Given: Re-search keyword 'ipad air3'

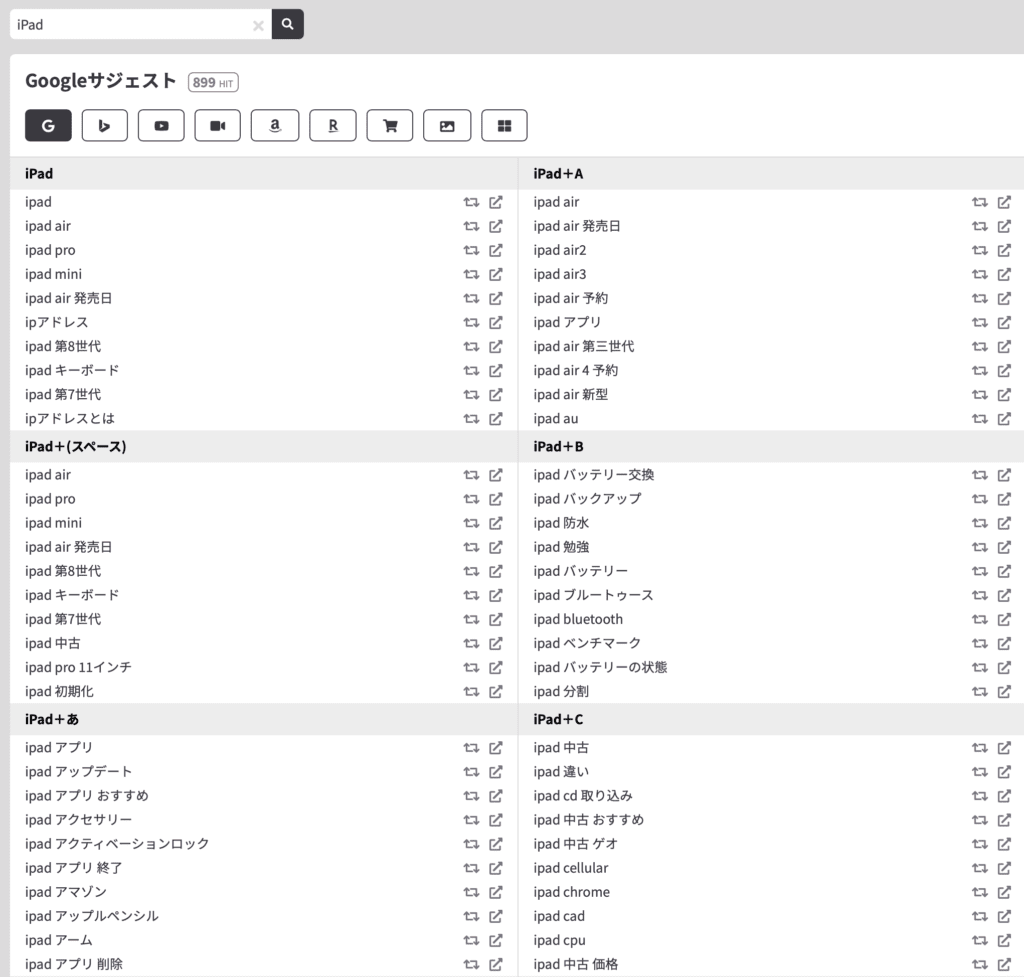Looking at the screenshot, I should tap(979, 274).
